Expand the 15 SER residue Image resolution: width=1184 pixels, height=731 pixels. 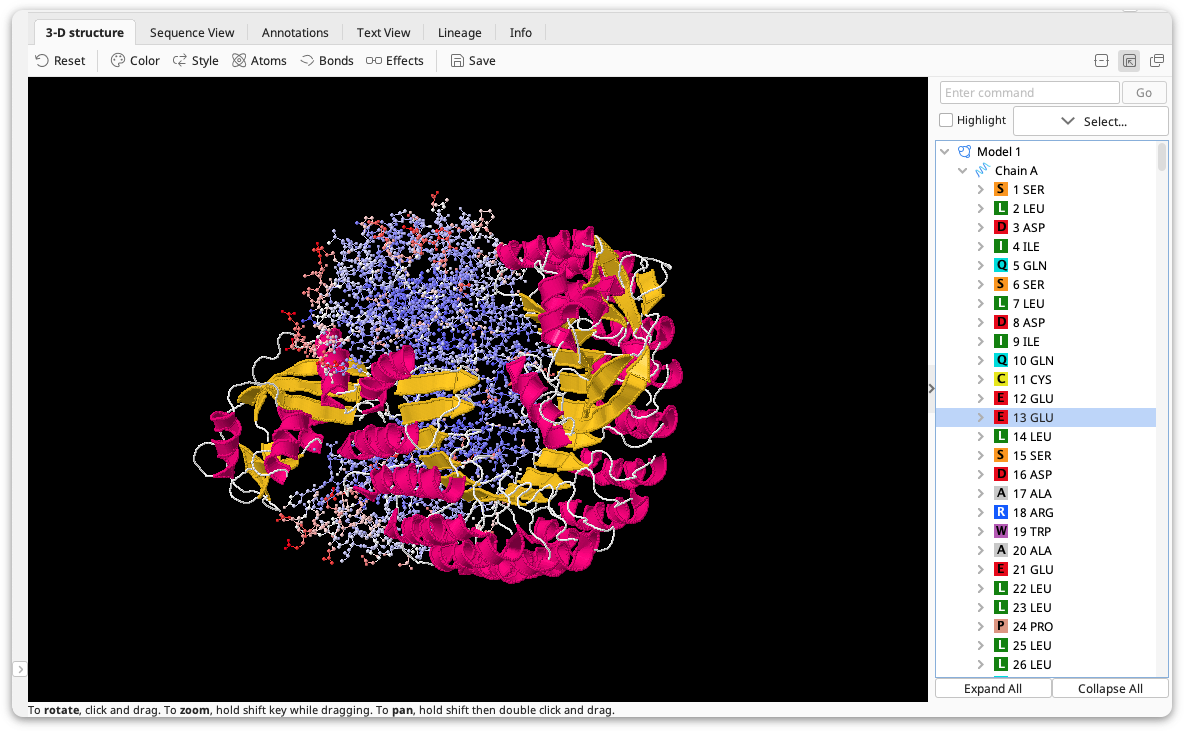click(980, 455)
